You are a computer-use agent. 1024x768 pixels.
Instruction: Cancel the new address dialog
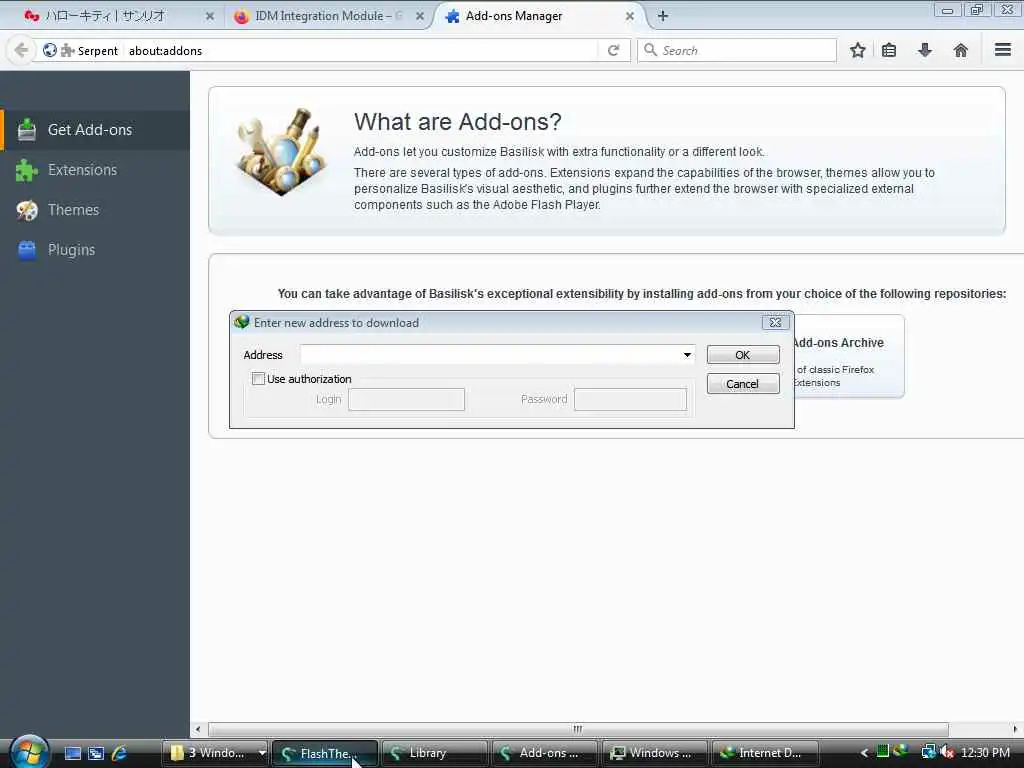pos(743,384)
